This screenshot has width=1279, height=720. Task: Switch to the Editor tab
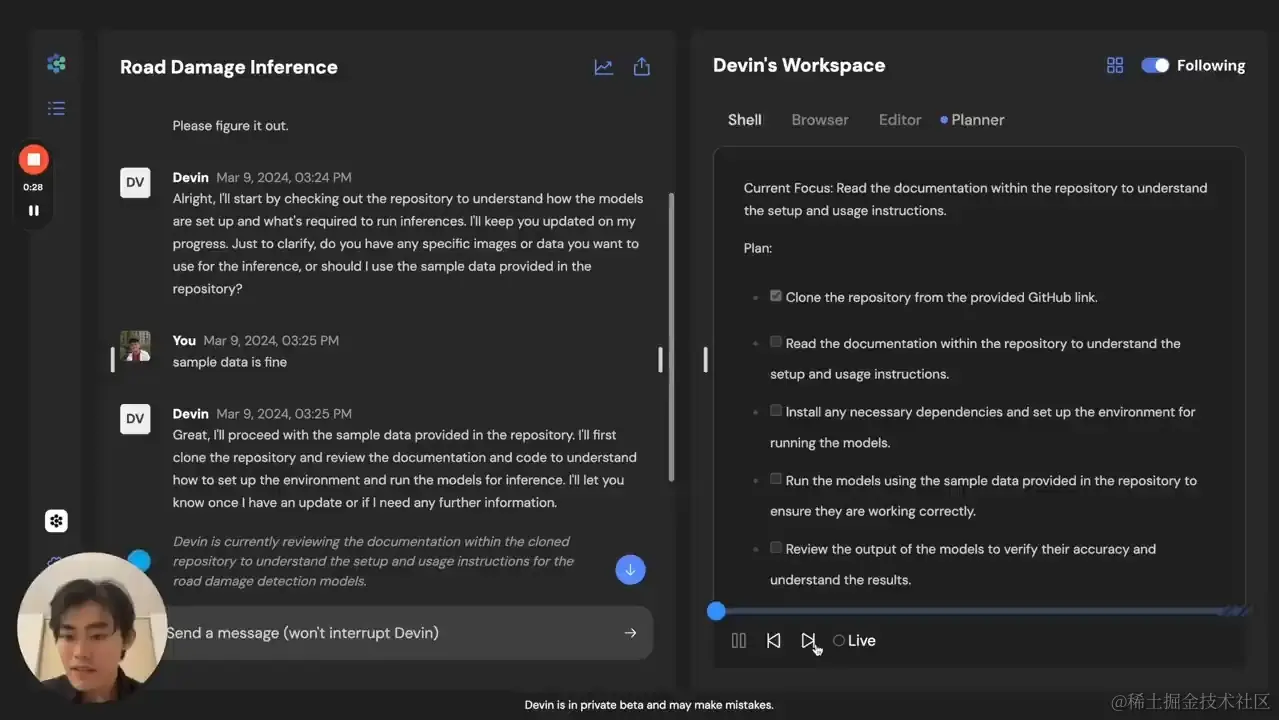tap(899, 120)
